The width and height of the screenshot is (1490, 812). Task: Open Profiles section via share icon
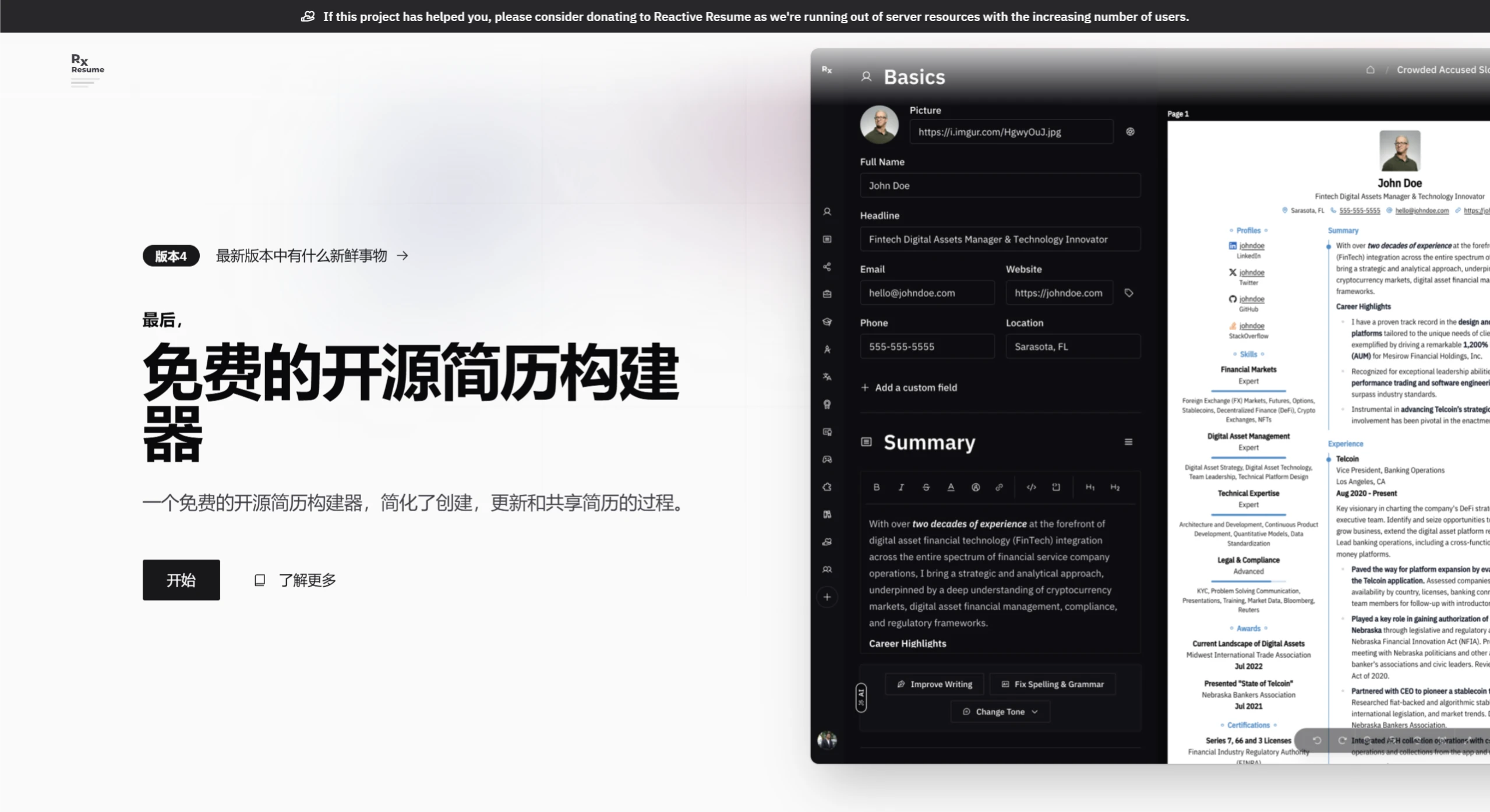coord(827,267)
